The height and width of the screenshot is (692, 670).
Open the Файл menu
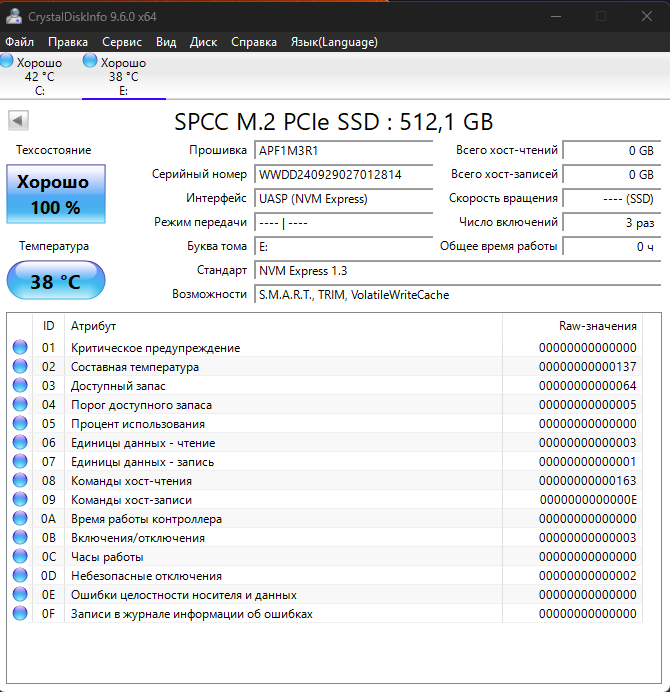pyautogui.click(x=19, y=42)
